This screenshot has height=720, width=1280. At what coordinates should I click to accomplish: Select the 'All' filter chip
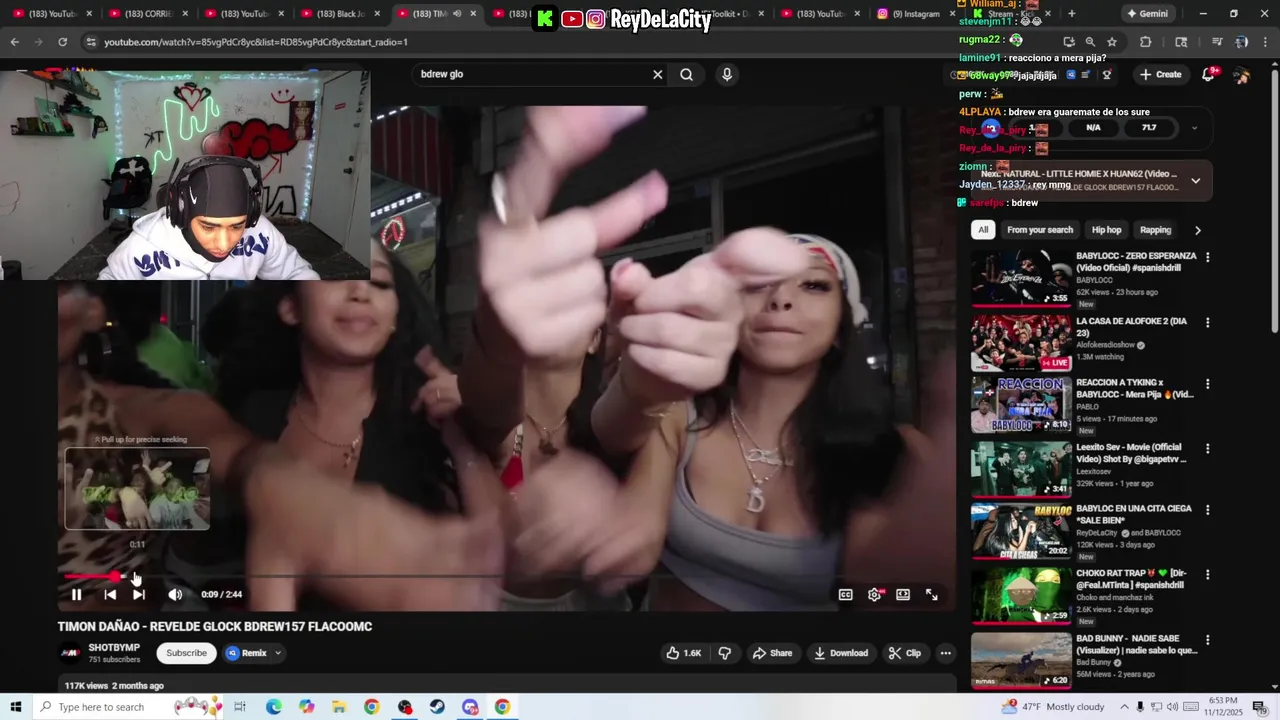pyautogui.click(x=983, y=230)
